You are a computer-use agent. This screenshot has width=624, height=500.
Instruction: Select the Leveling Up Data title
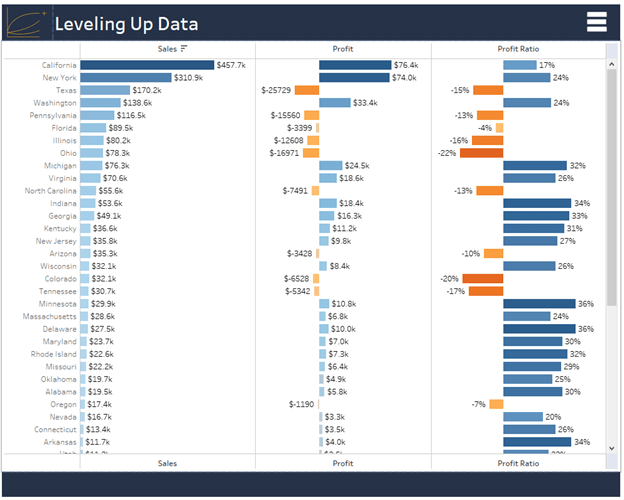pyautogui.click(x=126, y=24)
